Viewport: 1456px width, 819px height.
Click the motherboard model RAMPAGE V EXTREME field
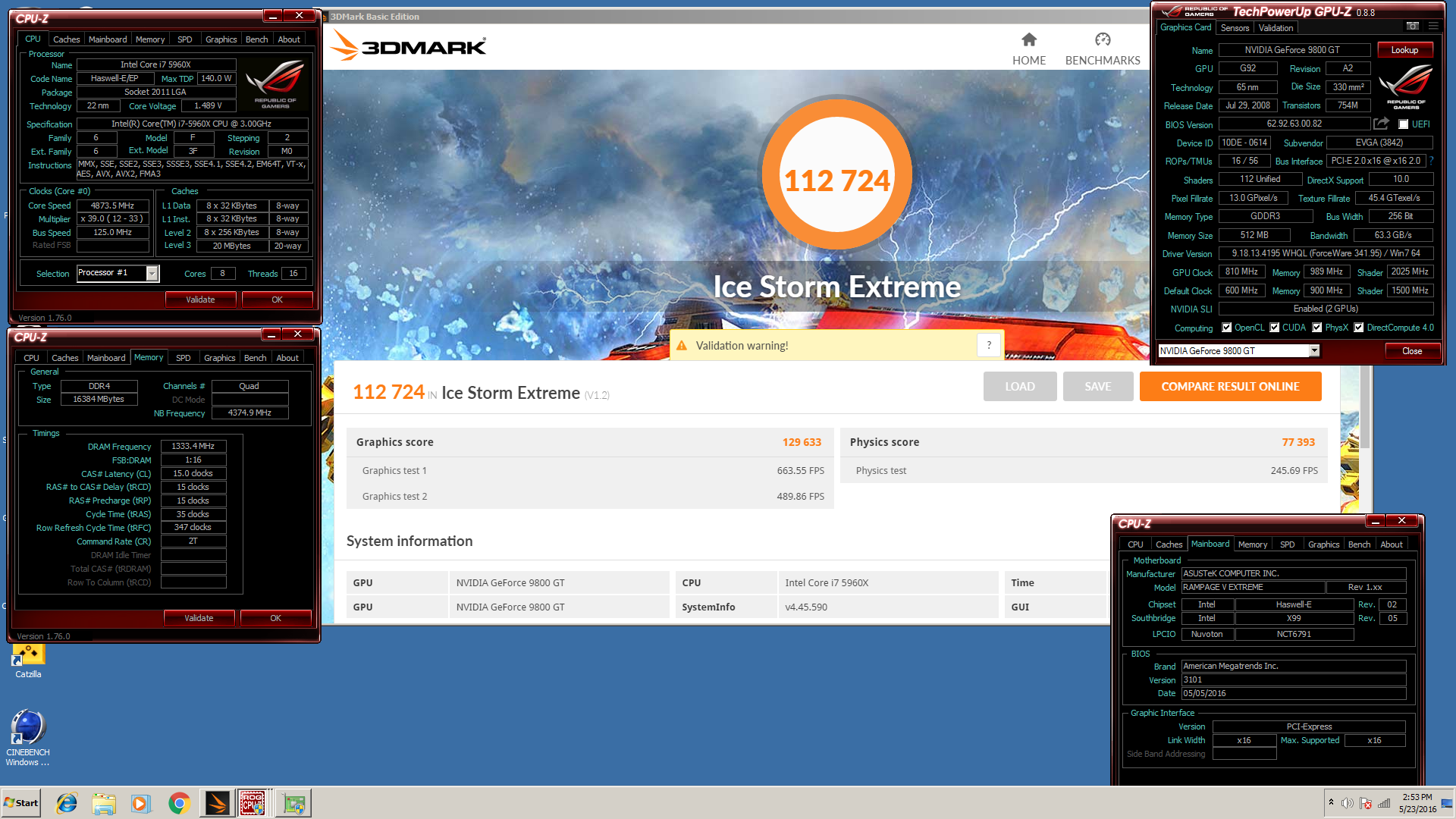click(x=1253, y=587)
